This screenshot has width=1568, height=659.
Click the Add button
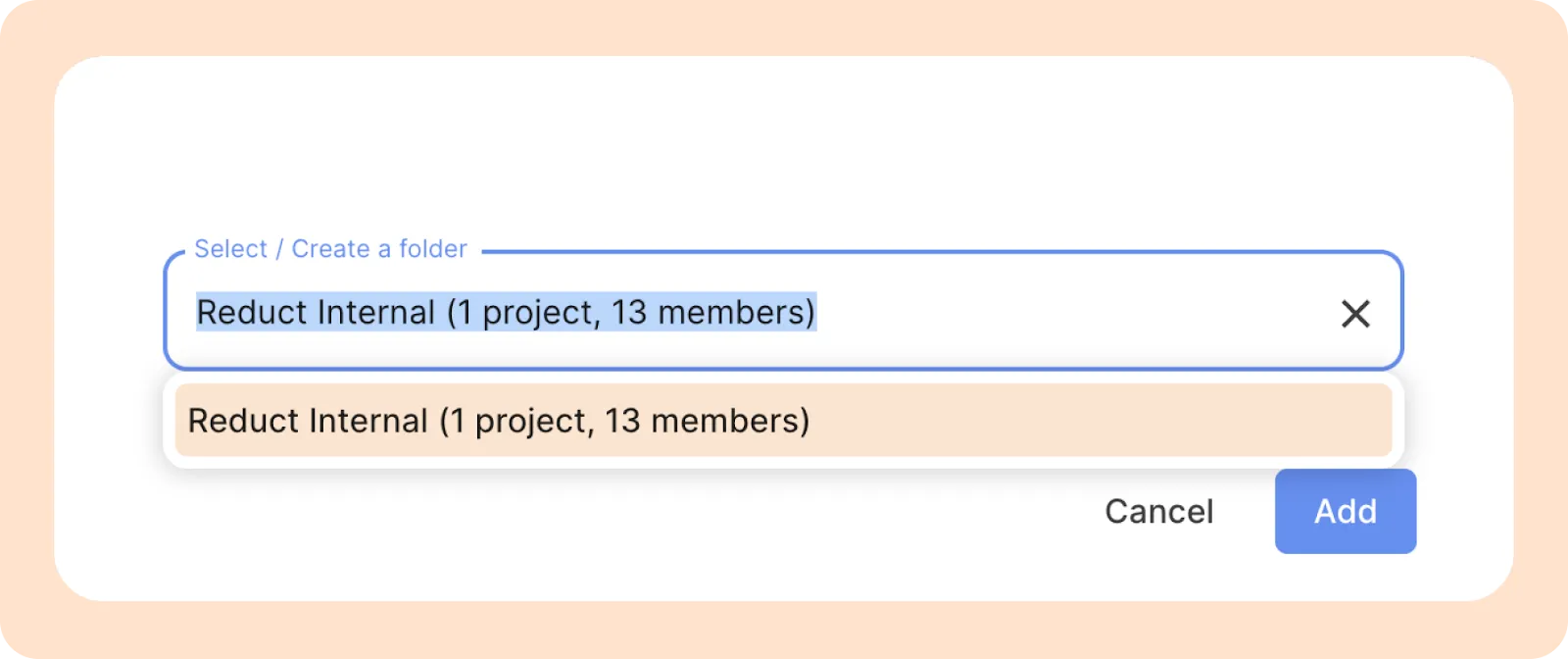(x=1345, y=511)
